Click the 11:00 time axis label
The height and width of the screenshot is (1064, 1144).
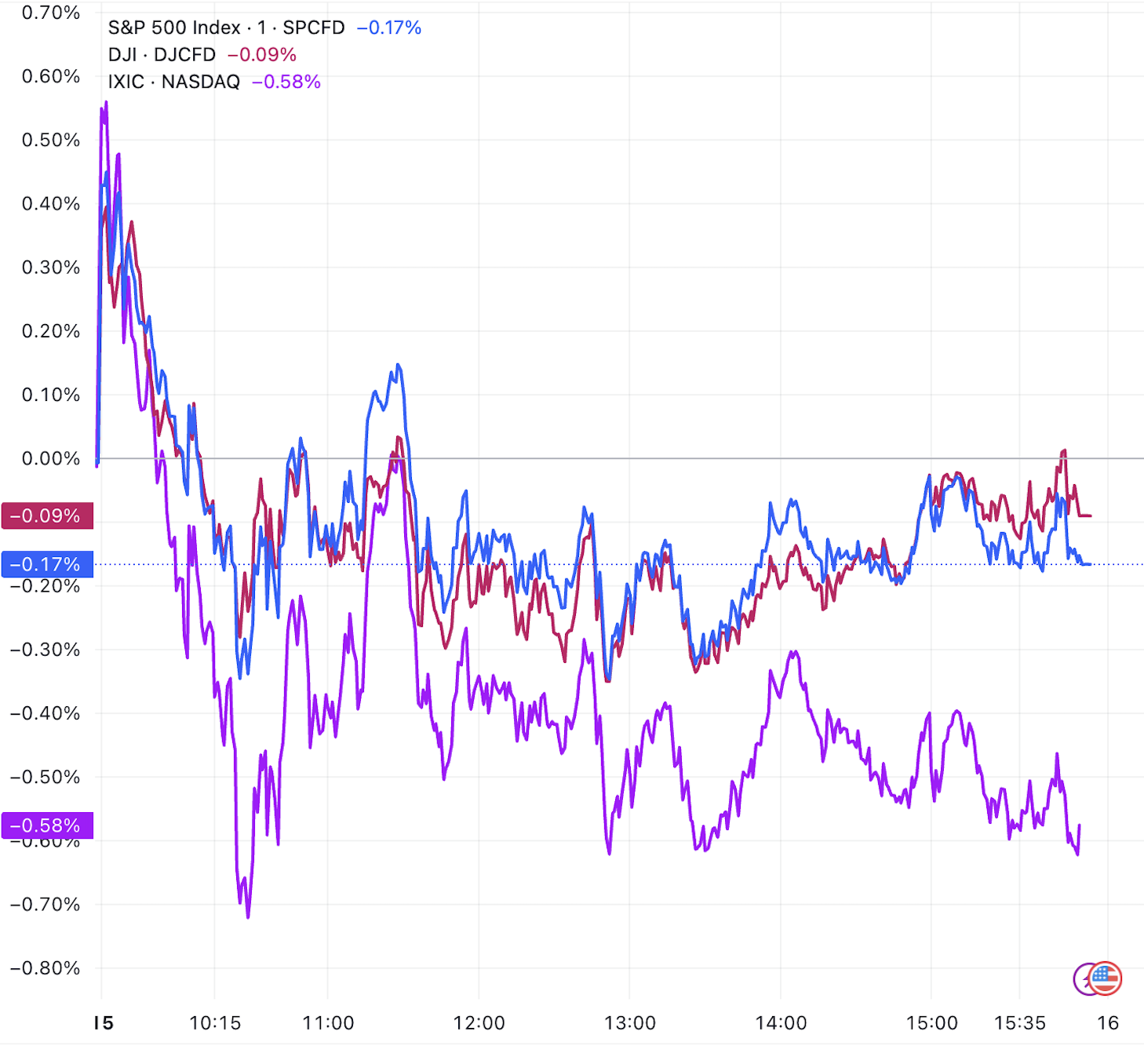click(328, 1023)
